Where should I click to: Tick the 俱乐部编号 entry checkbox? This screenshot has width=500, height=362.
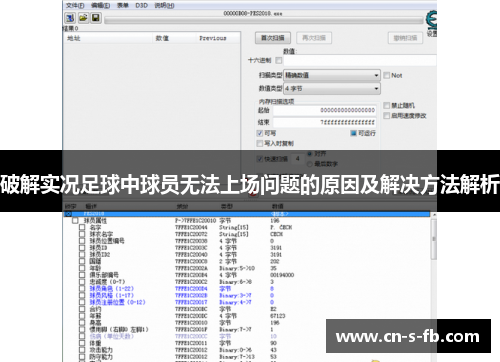[82, 275]
